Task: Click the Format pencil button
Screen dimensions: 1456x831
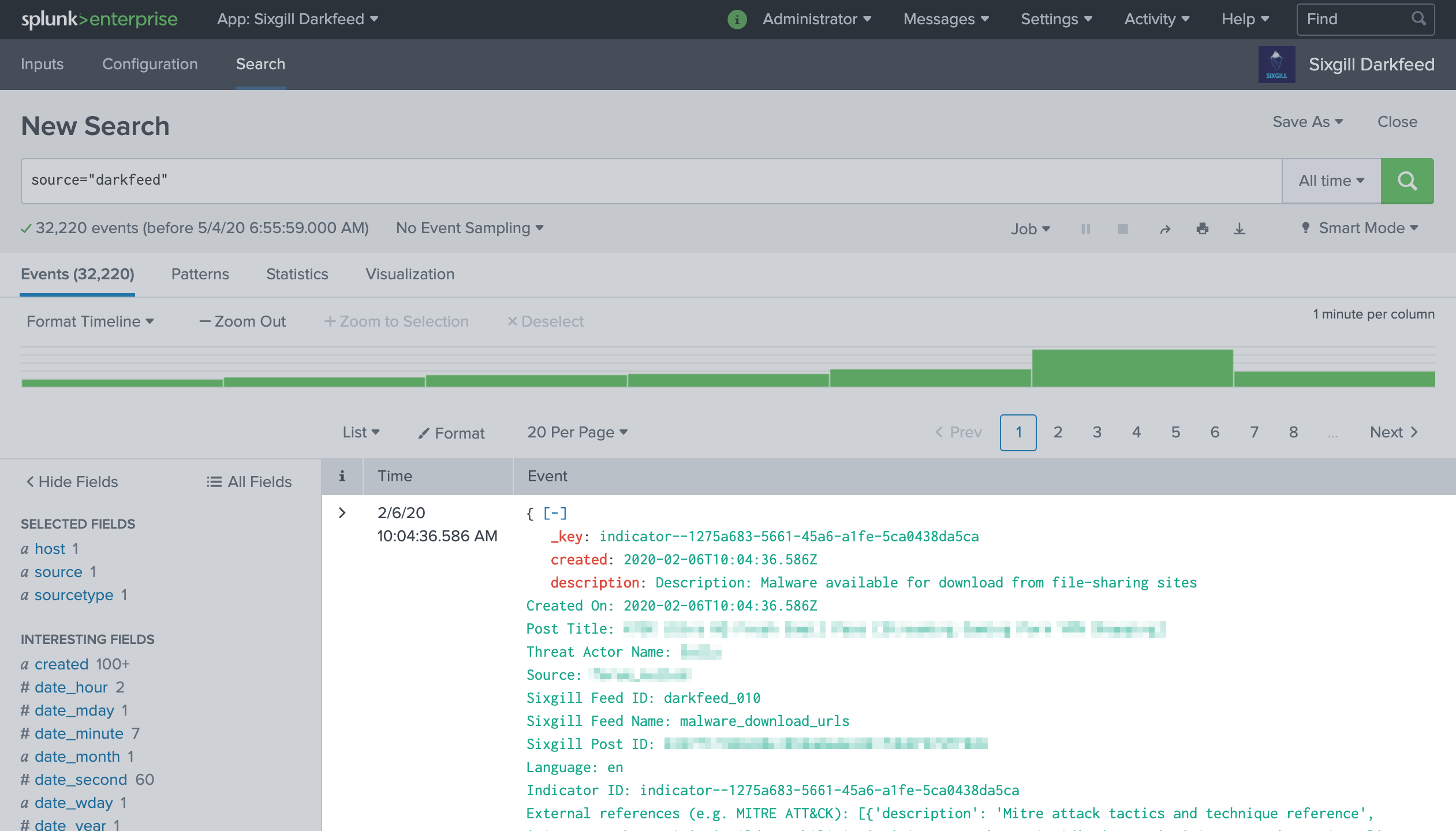Action: [451, 433]
